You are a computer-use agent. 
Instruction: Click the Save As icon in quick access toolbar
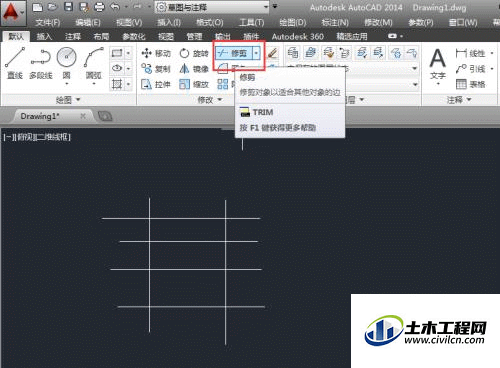(84, 7)
